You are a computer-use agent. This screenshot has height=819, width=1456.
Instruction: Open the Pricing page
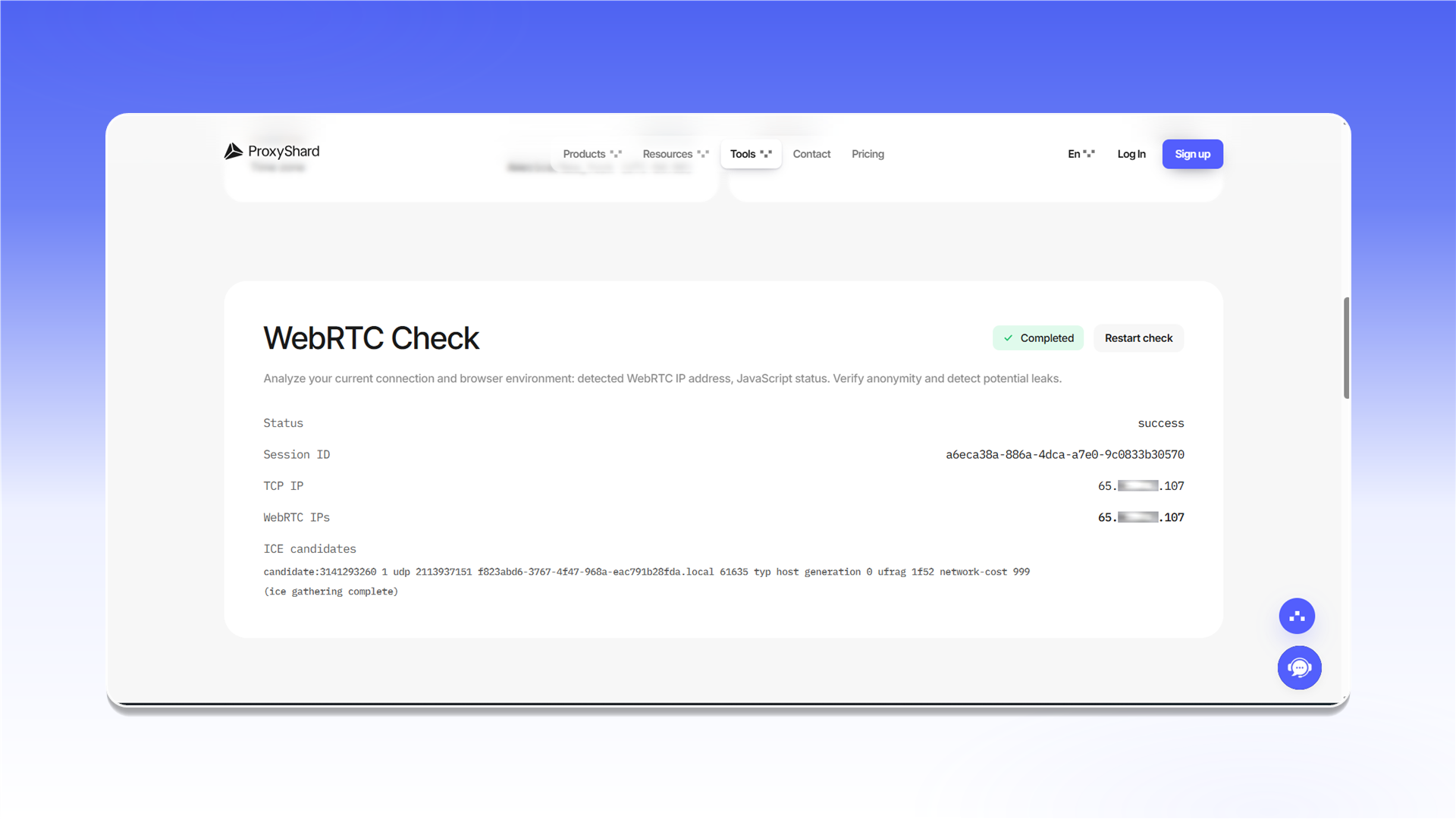coord(868,154)
